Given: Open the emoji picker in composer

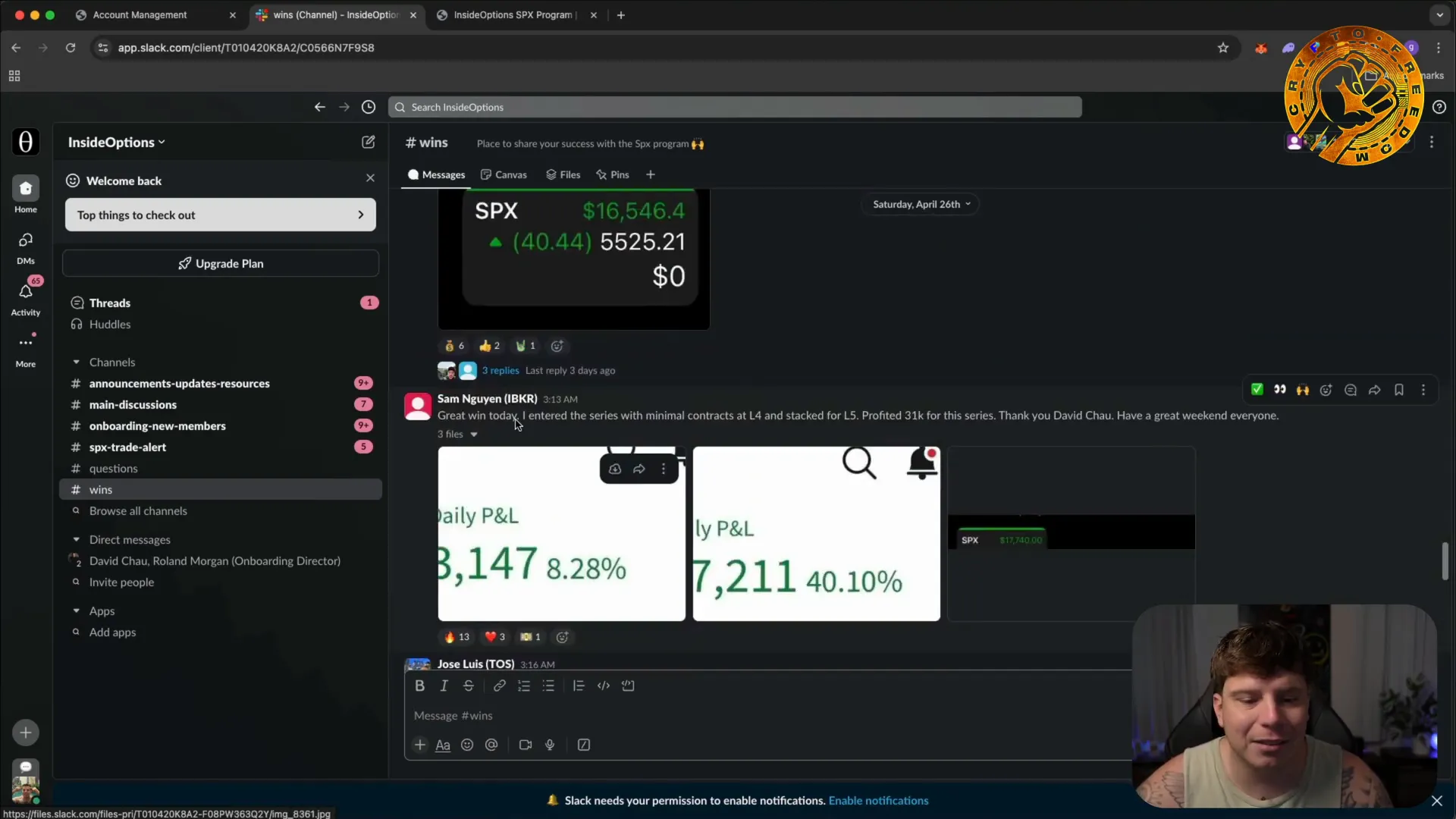Looking at the screenshot, I should 467,745.
